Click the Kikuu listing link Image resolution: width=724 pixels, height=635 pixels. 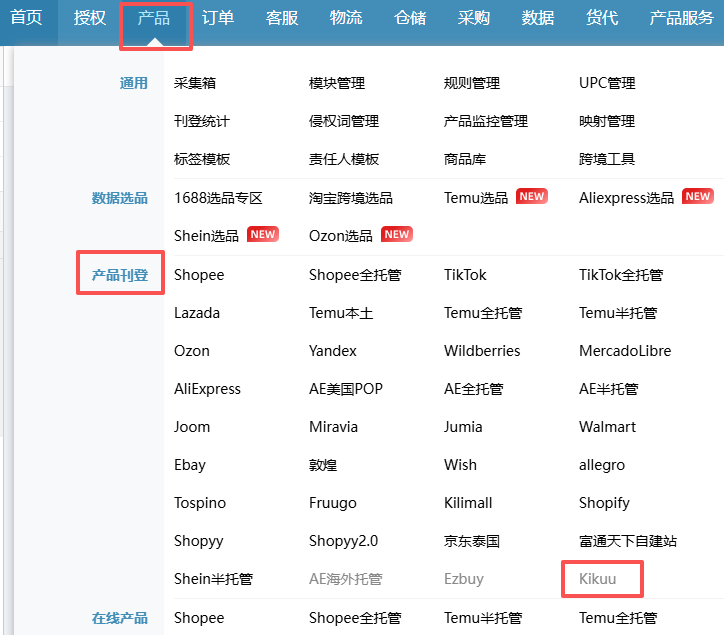point(600,579)
